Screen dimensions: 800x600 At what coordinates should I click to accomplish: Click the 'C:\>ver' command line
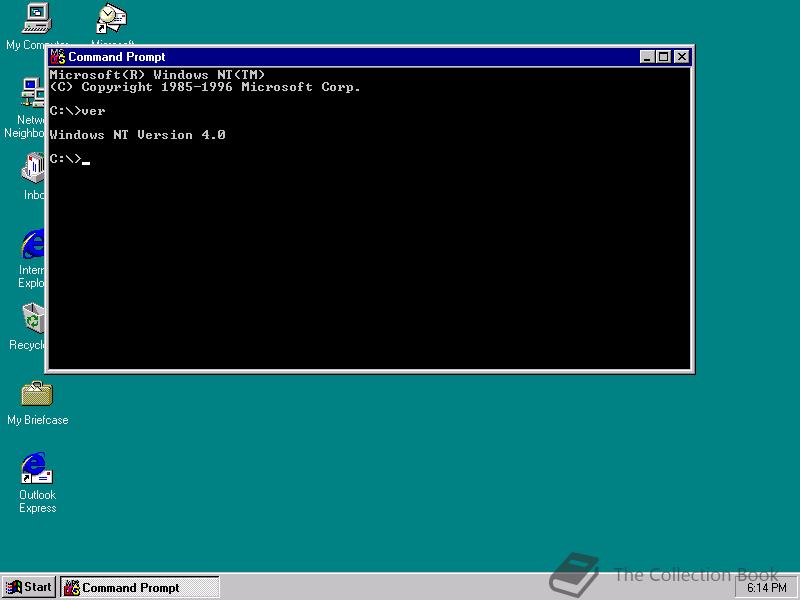click(x=77, y=111)
